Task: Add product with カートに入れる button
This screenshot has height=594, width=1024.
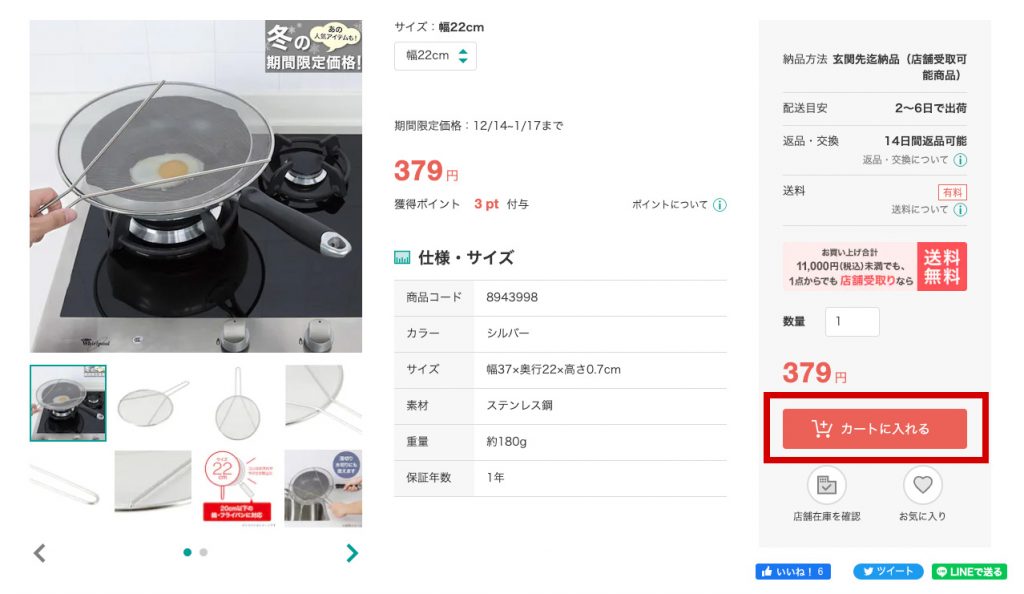Action: [874, 429]
